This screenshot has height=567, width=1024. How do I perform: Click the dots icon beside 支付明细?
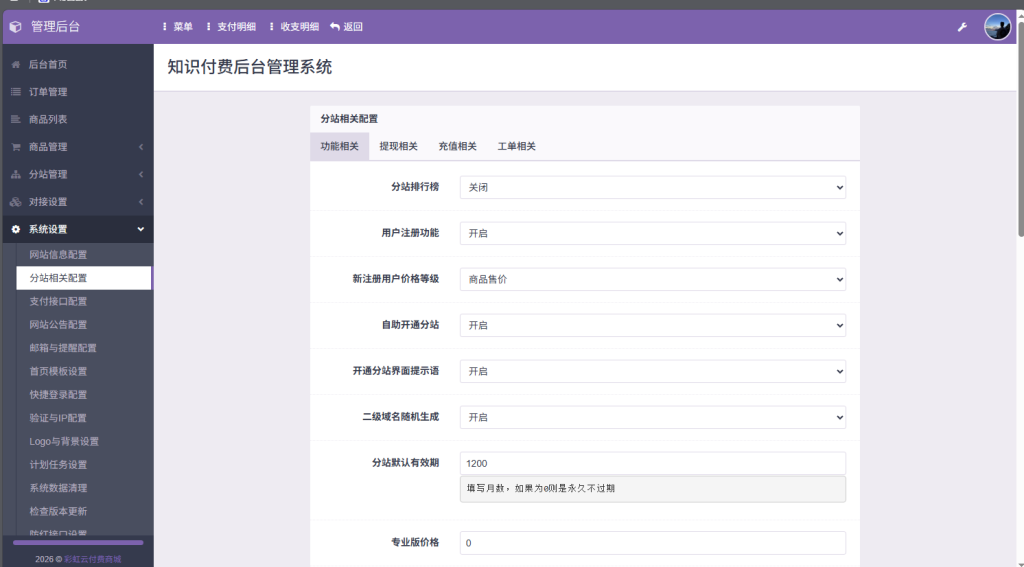click(x=208, y=27)
